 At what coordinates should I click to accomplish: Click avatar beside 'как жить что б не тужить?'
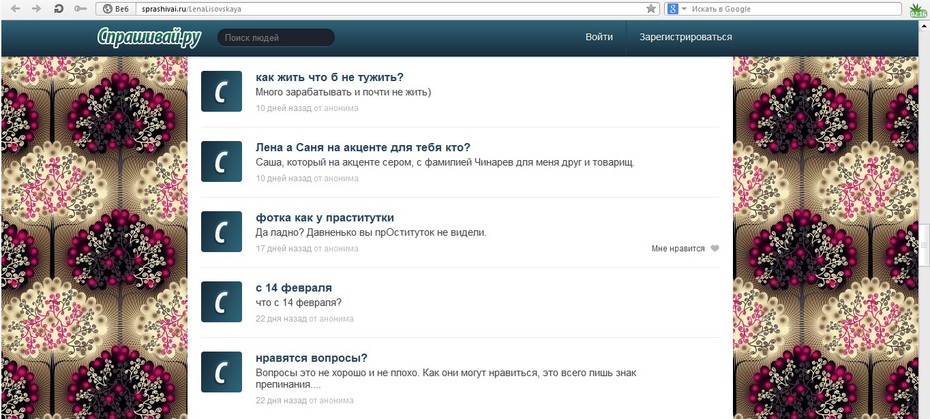221,91
